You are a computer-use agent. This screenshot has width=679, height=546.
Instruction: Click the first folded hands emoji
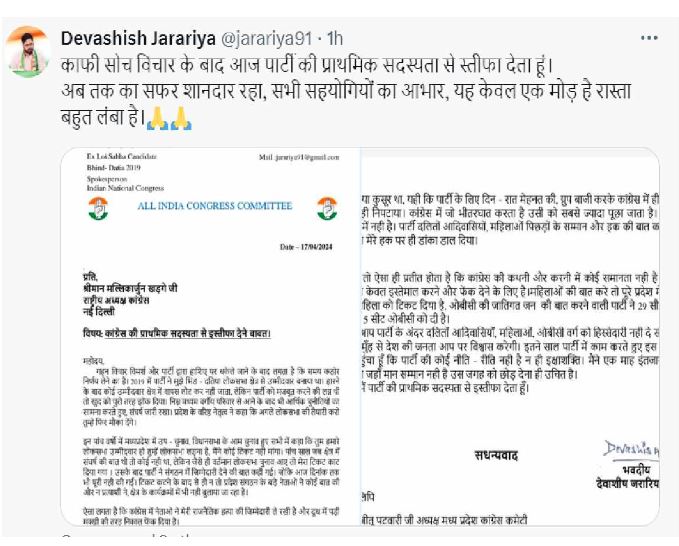(x=157, y=118)
